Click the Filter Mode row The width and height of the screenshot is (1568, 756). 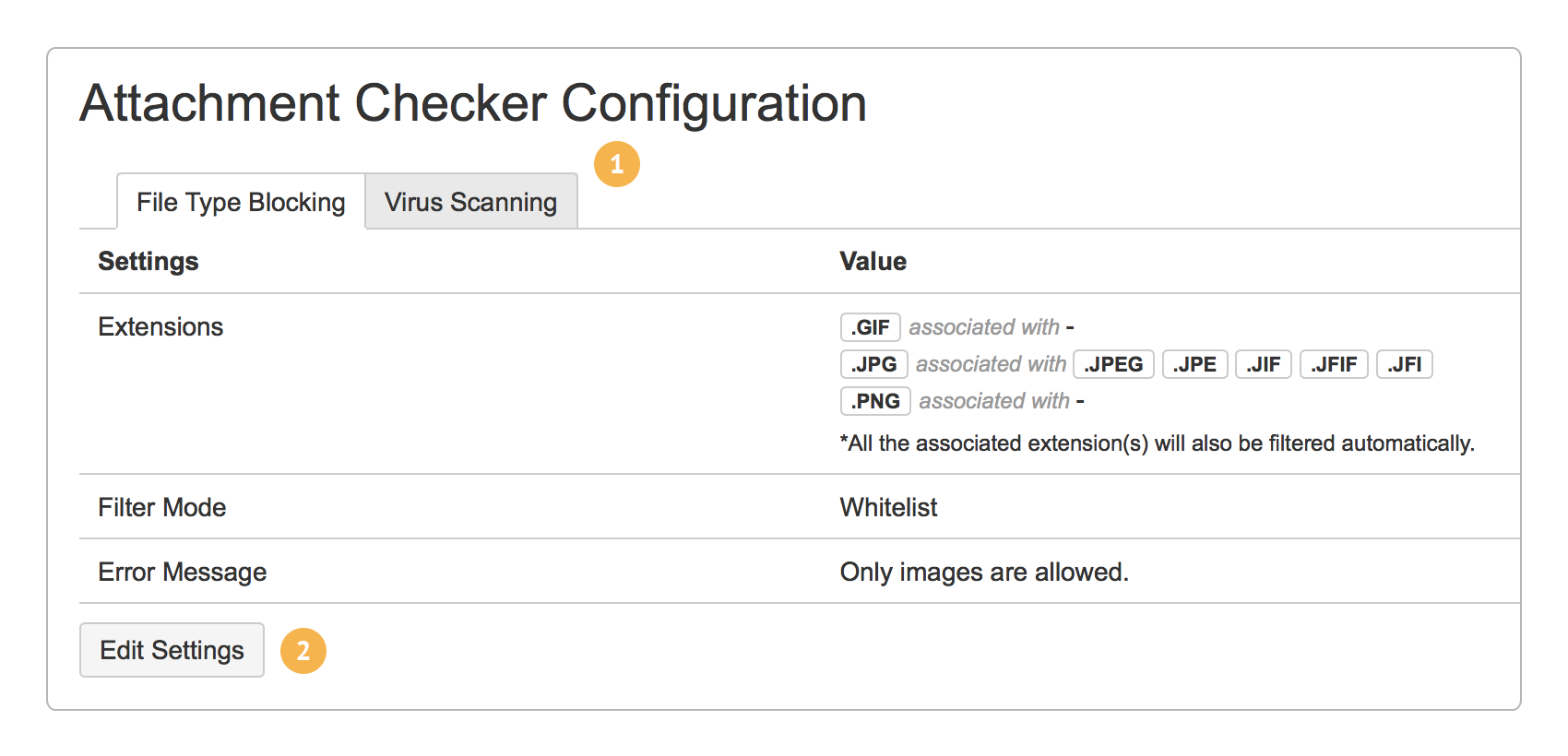click(161, 507)
